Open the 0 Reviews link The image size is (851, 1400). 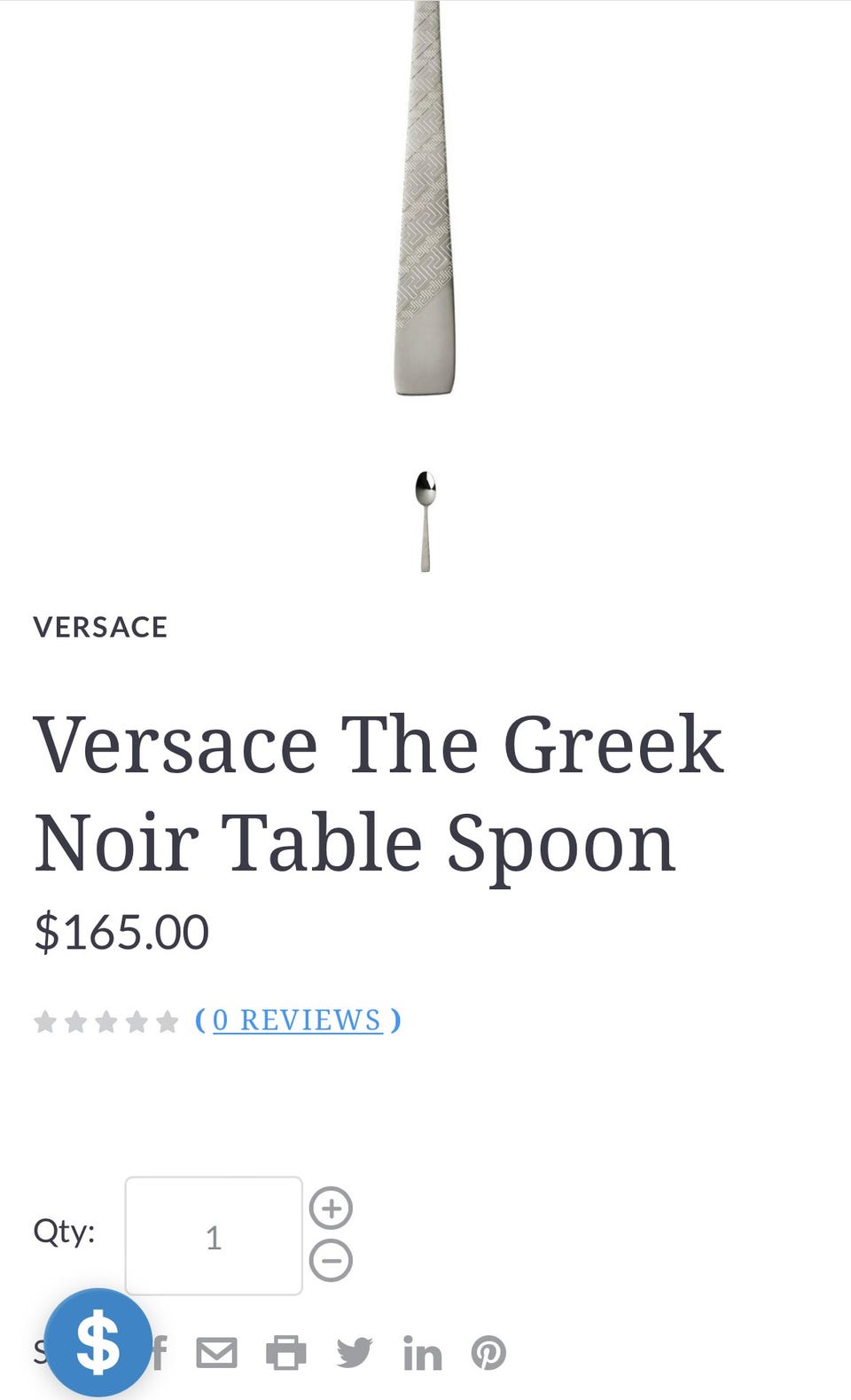(x=297, y=1021)
